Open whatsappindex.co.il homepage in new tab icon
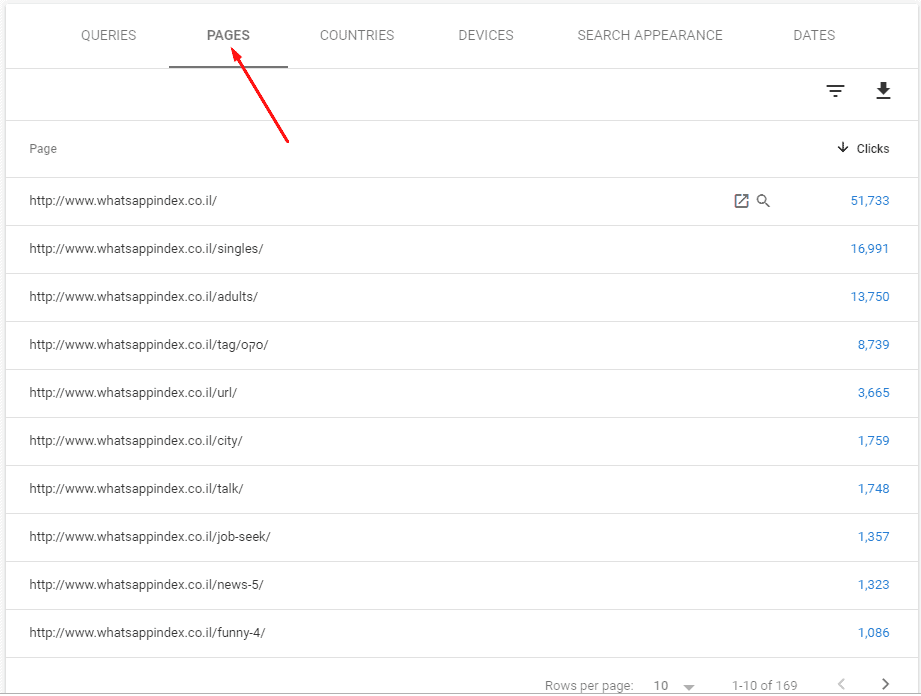This screenshot has height=696, width=921. [x=741, y=201]
